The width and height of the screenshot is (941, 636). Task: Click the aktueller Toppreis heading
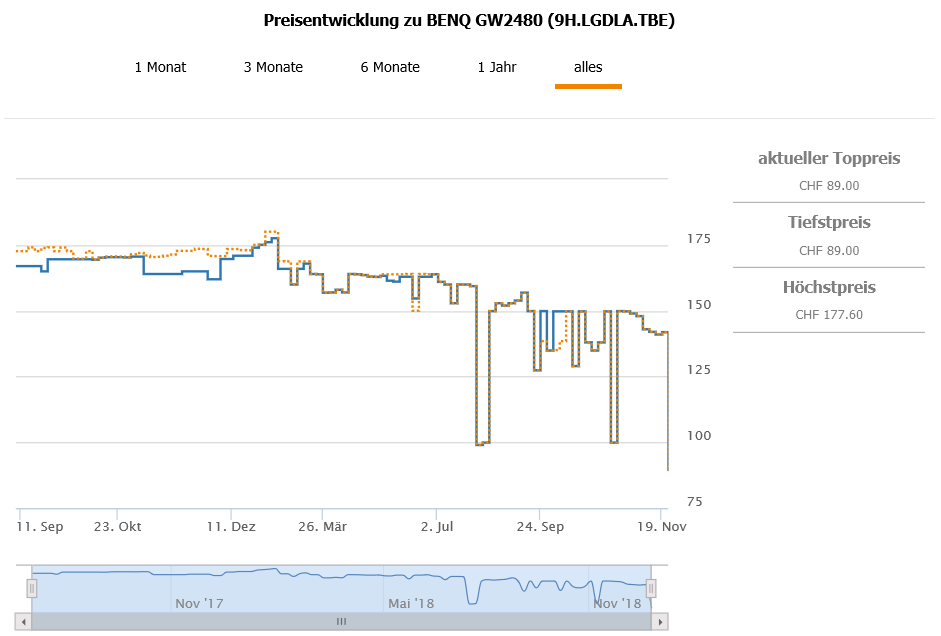829,158
